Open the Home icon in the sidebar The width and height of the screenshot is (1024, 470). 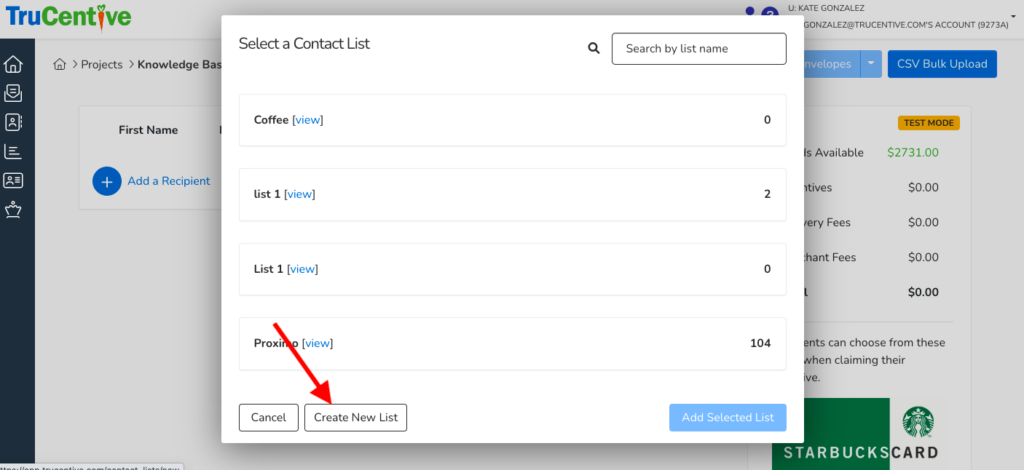(13, 65)
